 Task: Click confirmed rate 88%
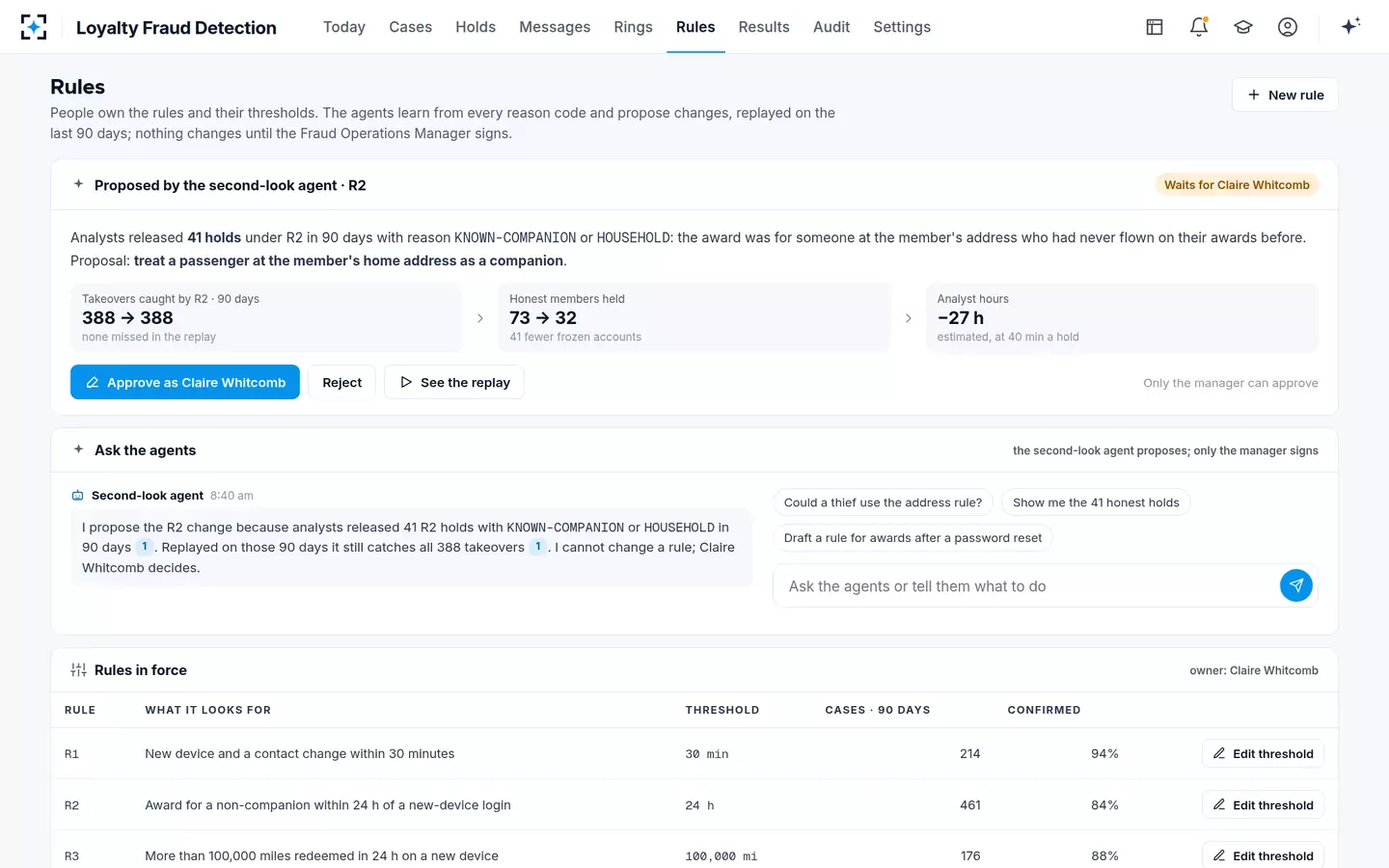point(1104,855)
